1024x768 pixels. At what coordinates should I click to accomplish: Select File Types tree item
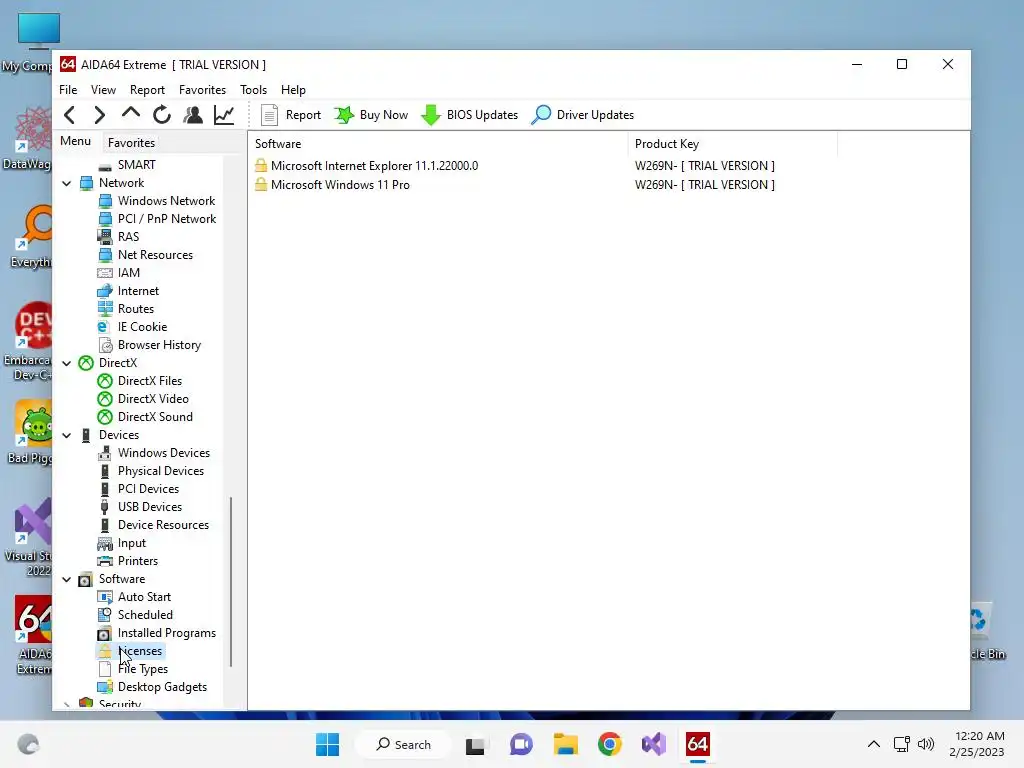(x=143, y=669)
